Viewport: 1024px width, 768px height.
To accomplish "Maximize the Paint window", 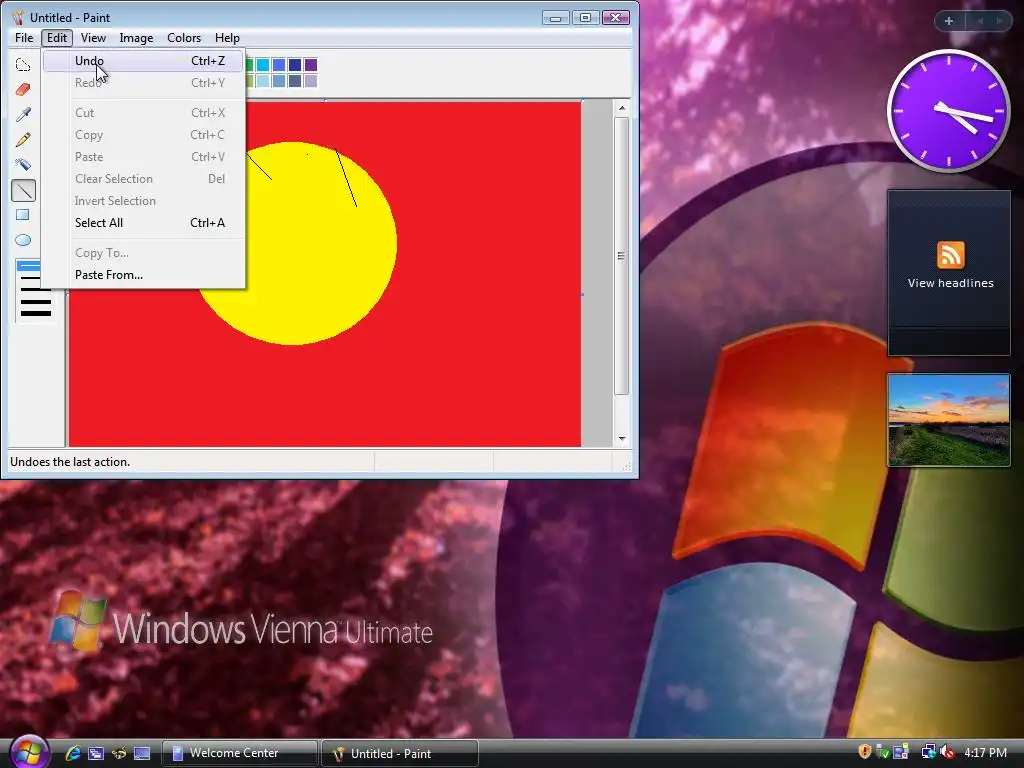I will tap(586, 18).
